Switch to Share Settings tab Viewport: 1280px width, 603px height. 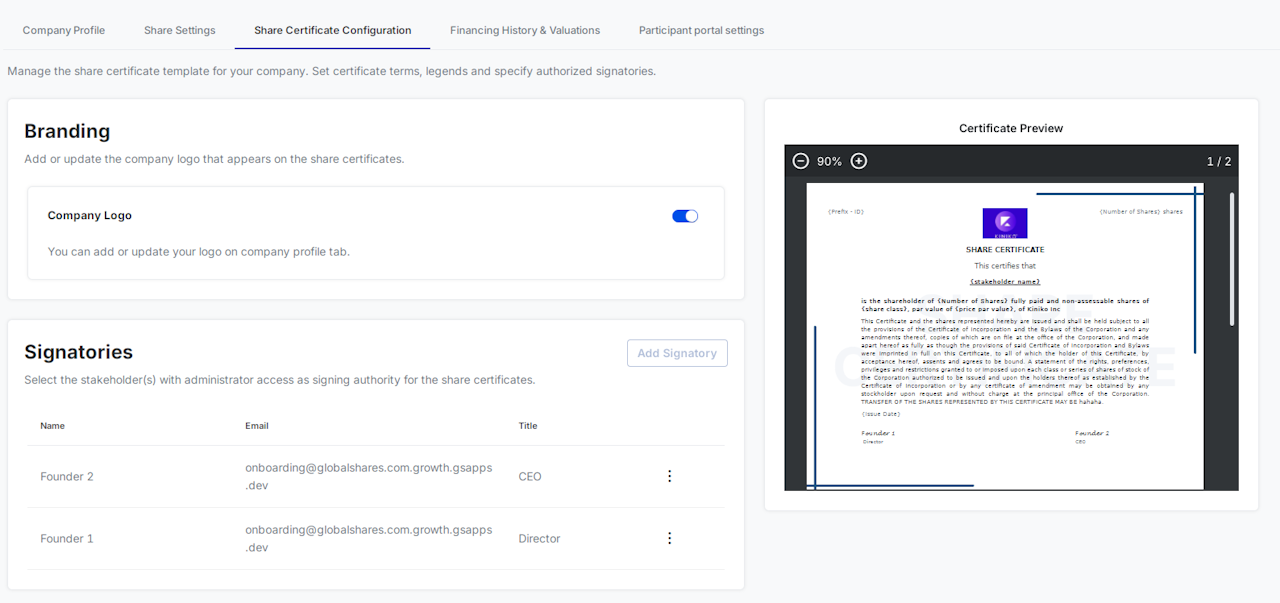click(180, 30)
